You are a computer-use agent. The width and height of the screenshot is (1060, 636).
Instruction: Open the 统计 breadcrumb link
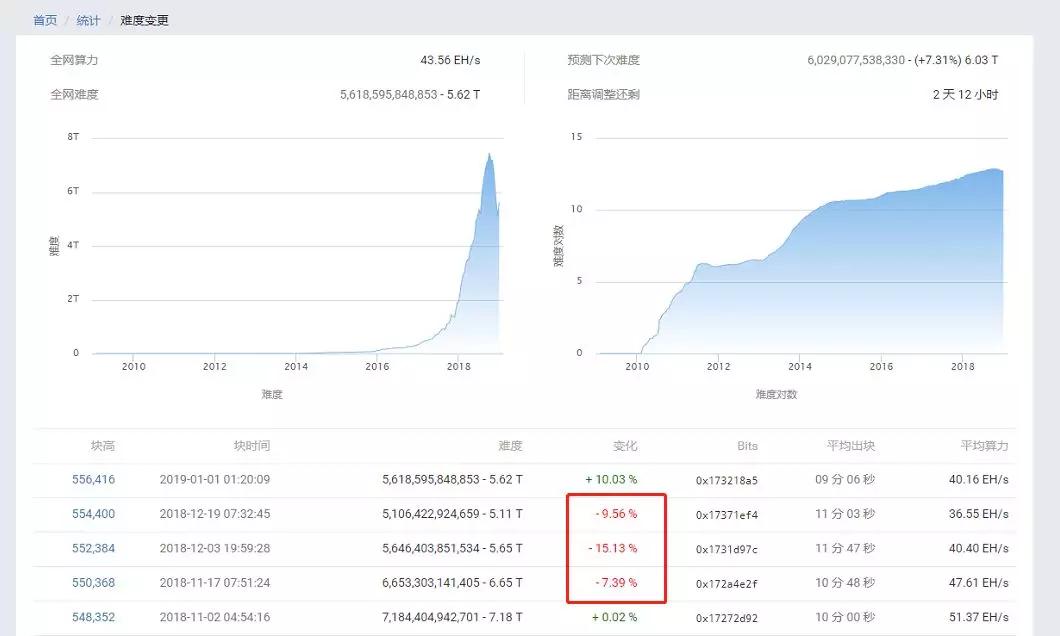click(88, 20)
